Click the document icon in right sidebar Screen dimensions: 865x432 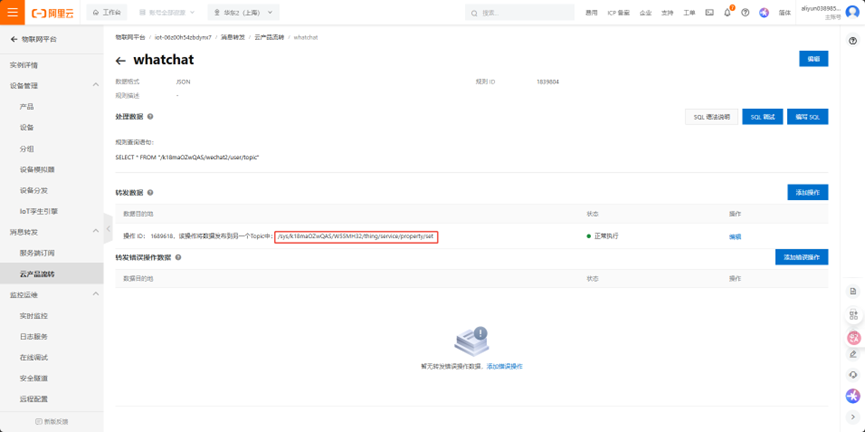point(853,291)
